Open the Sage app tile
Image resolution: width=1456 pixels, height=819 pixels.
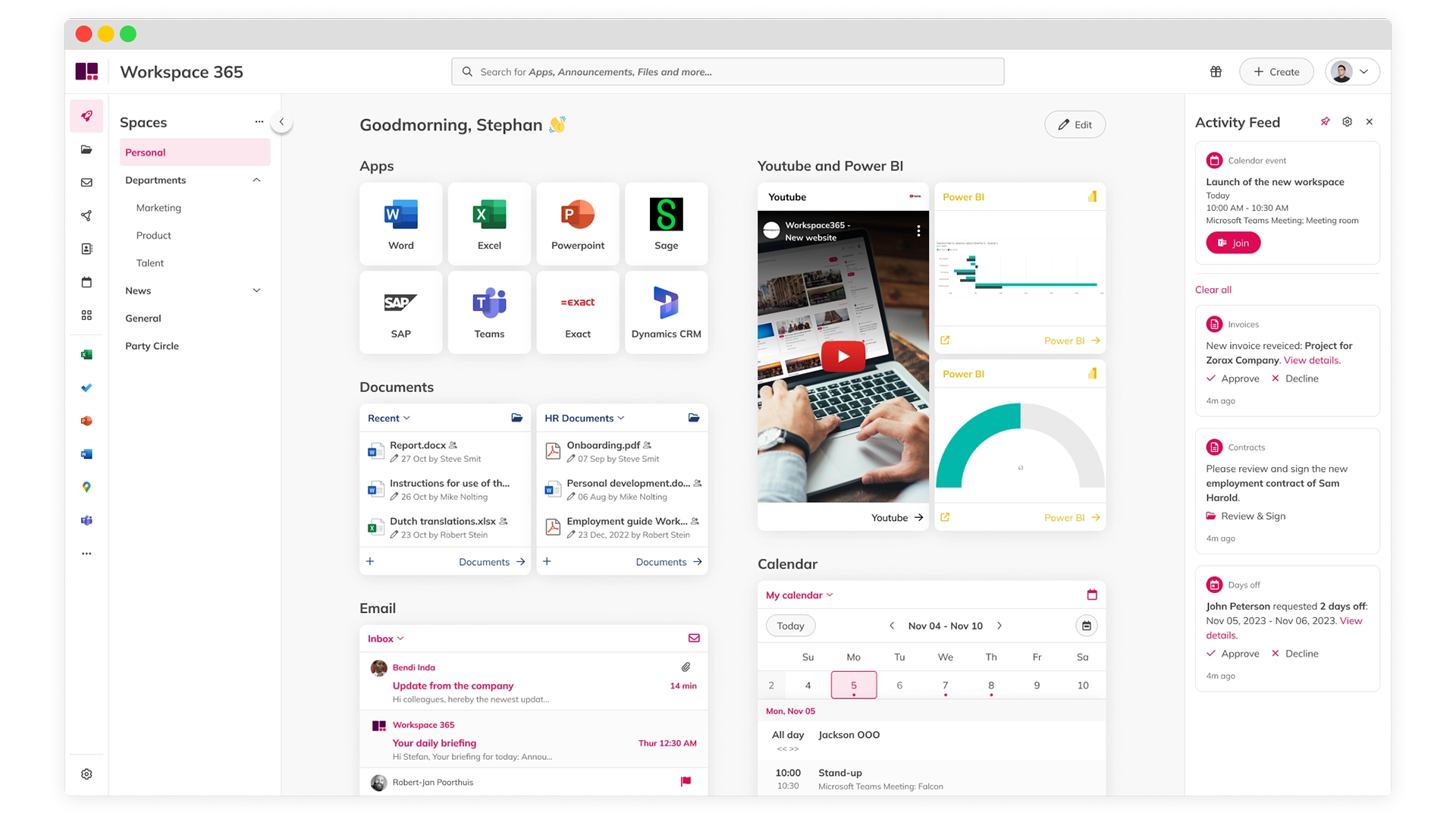[666, 224]
